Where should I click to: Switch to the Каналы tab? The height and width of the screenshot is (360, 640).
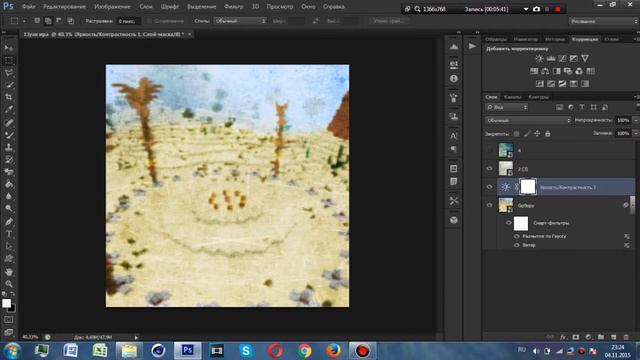512,97
